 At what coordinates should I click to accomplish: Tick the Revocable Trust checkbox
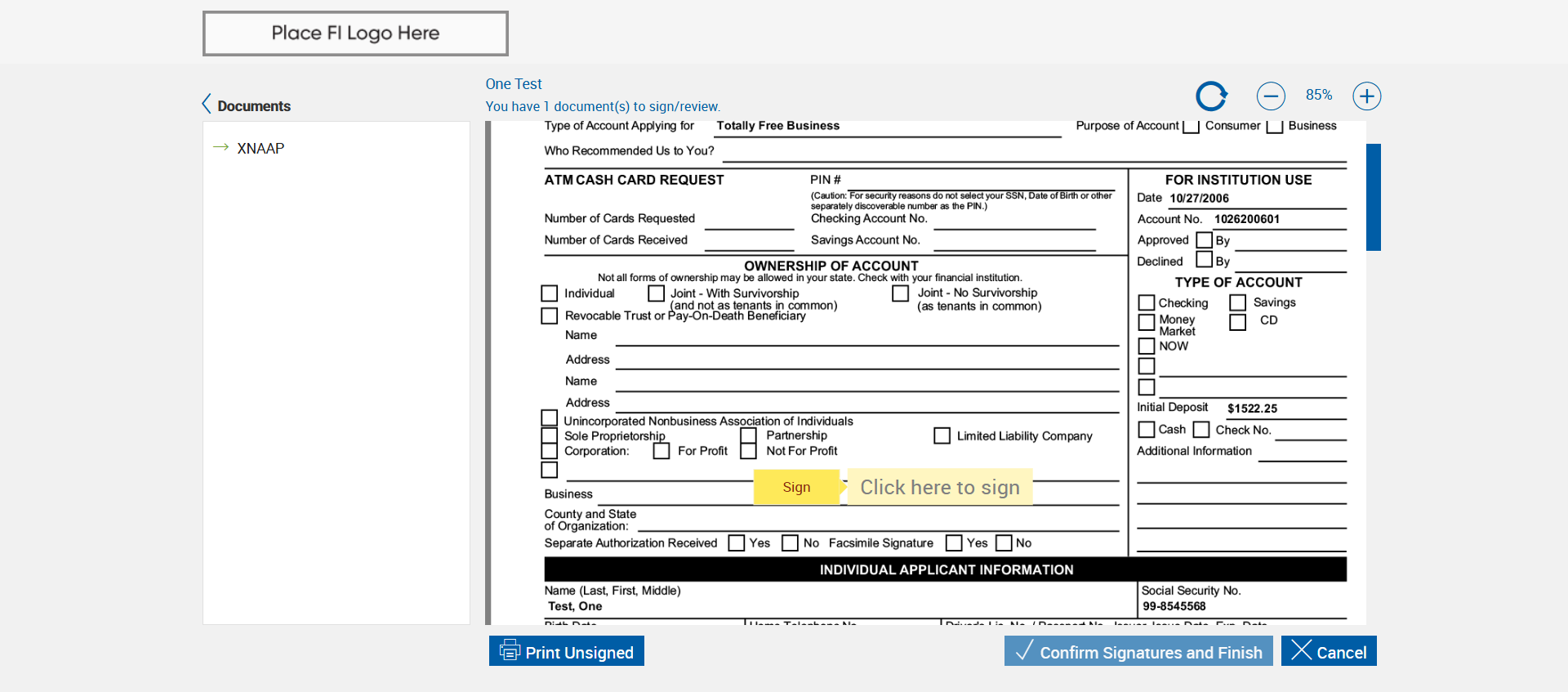tap(550, 315)
